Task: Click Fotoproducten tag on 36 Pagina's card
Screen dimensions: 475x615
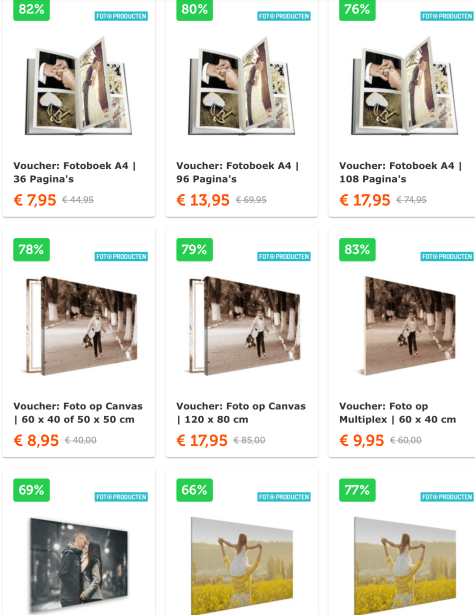Action: point(121,16)
